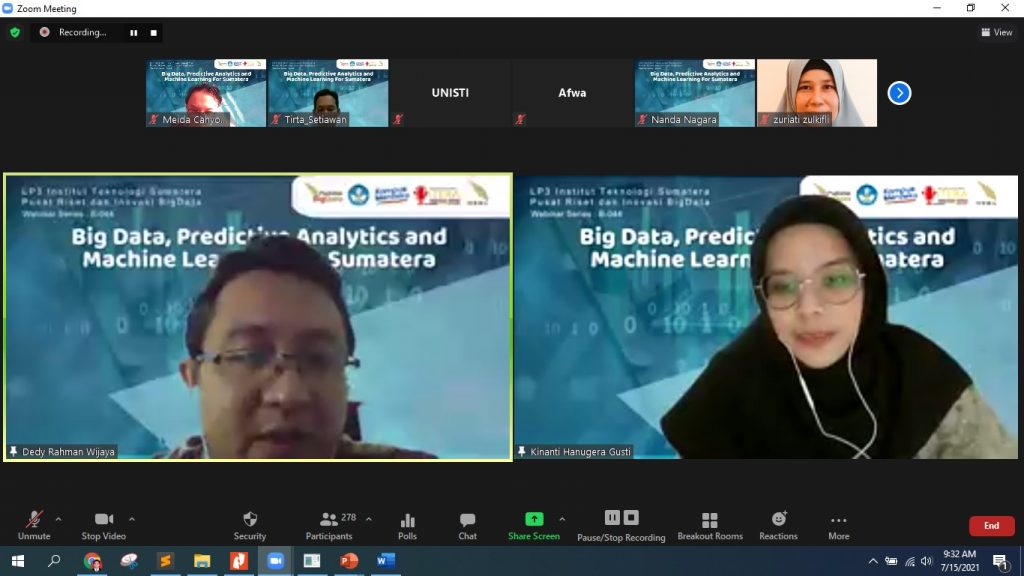Stop recording from the bottom toolbar
1024x576 pixels.
point(631,518)
